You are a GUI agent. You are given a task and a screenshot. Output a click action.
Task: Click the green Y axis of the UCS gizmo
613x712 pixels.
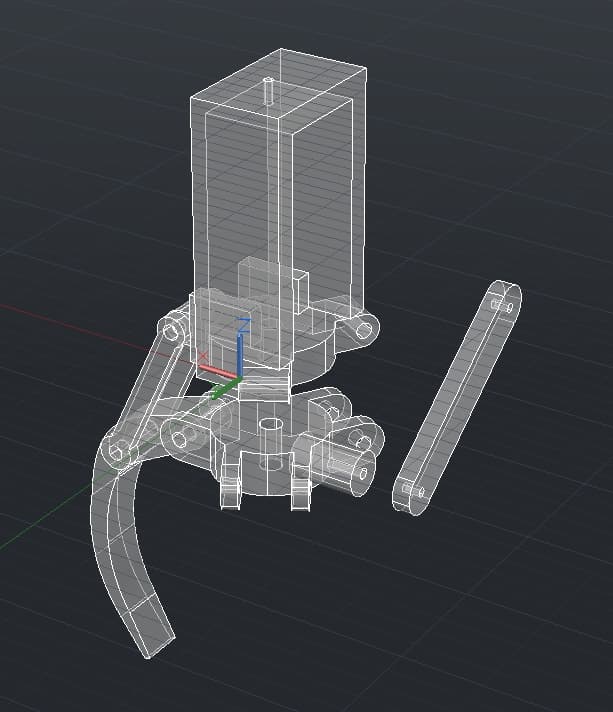(226, 389)
